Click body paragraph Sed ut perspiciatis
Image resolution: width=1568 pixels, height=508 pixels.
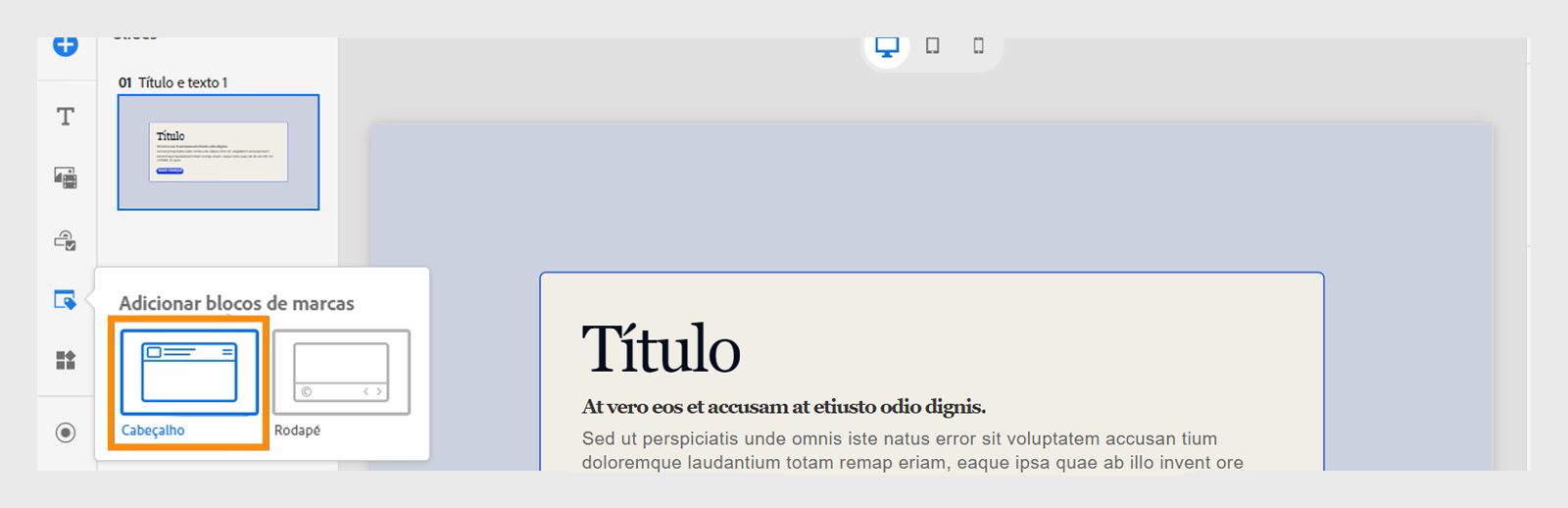pos(912,450)
